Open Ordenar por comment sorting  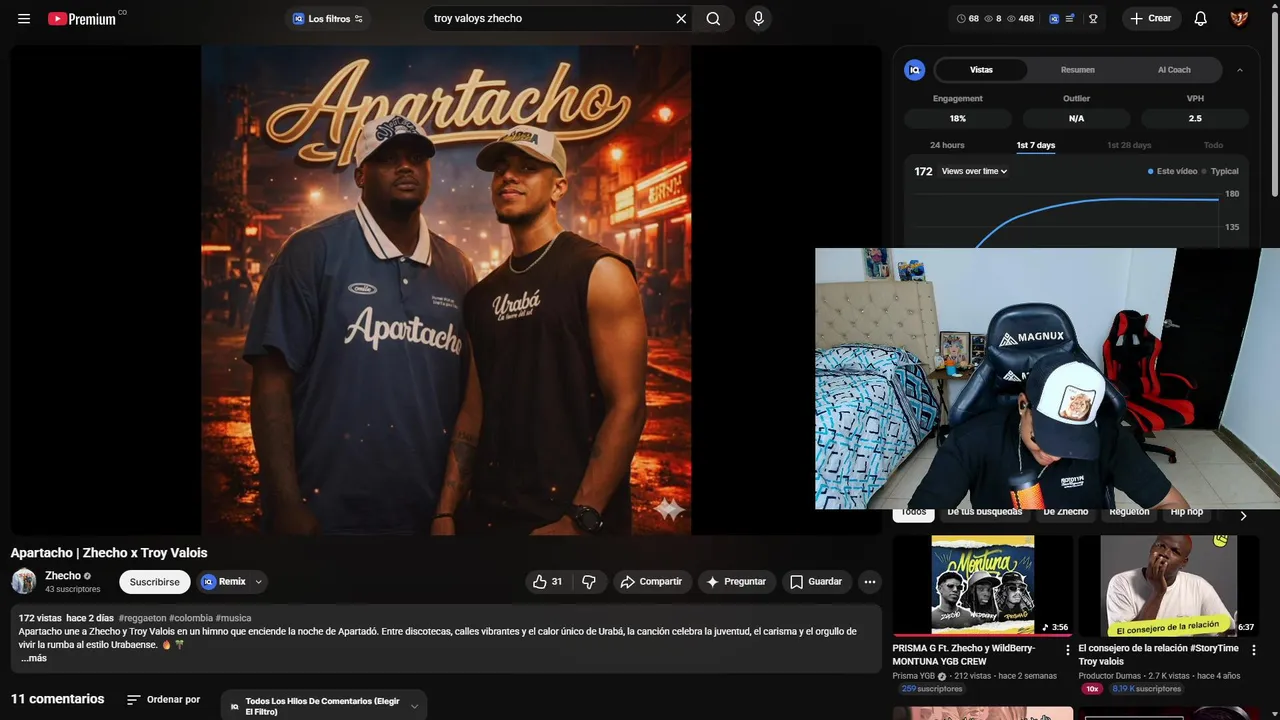click(x=163, y=700)
